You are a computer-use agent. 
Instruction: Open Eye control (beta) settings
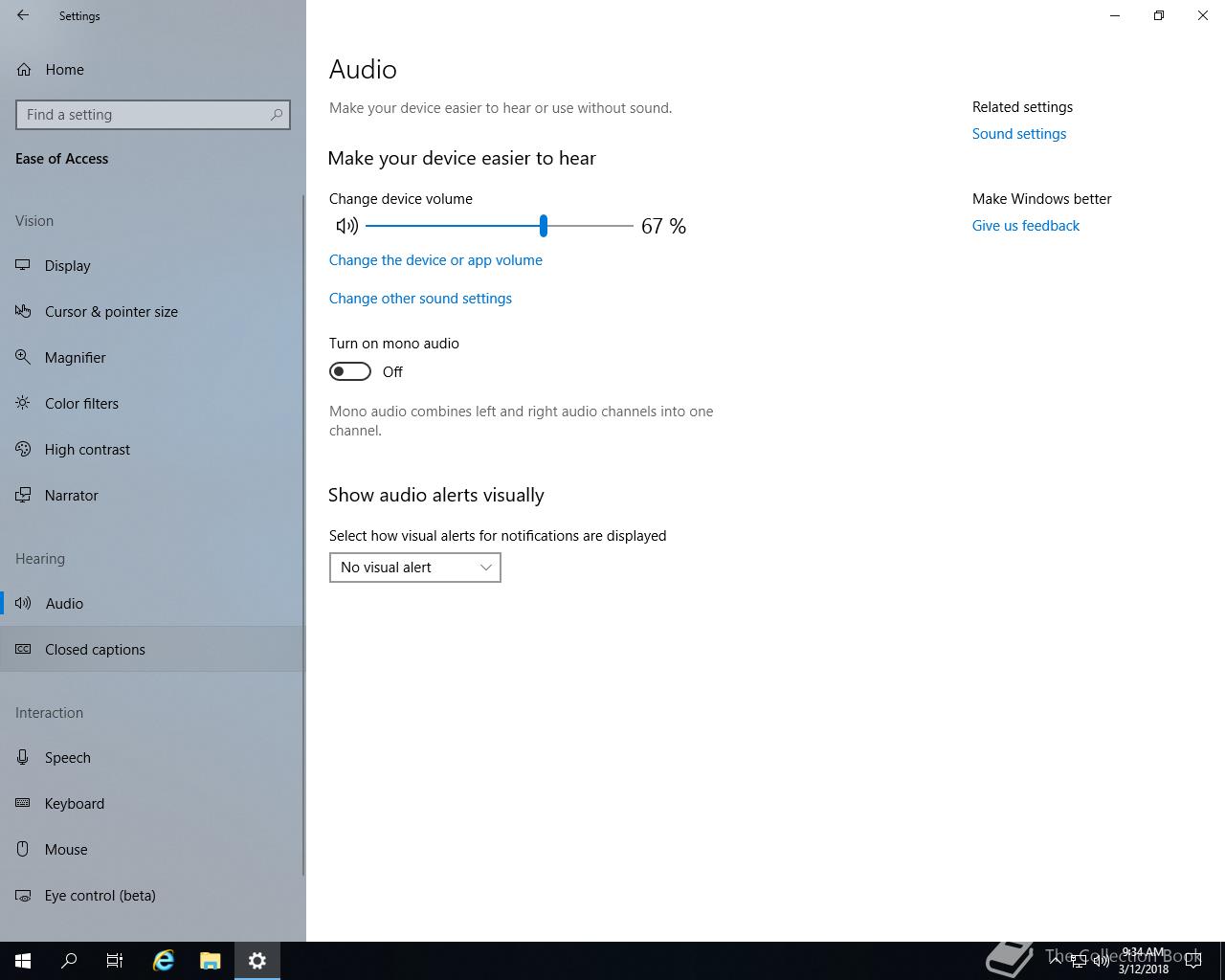point(153,896)
